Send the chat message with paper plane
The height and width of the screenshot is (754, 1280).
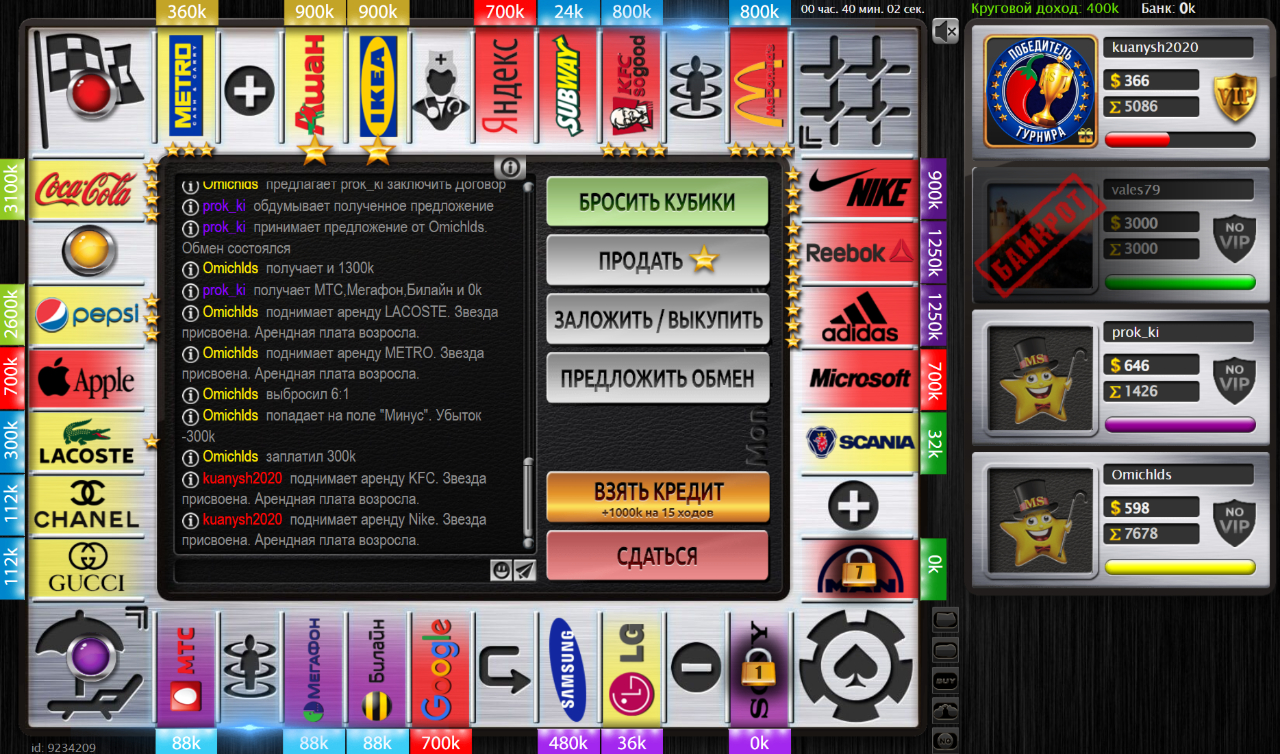525,570
